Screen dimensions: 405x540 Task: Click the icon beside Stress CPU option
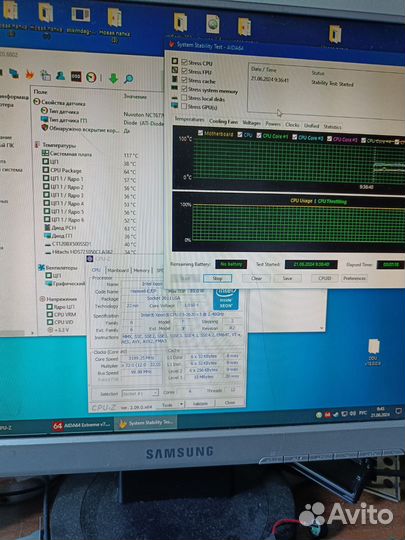tap(175, 61)
